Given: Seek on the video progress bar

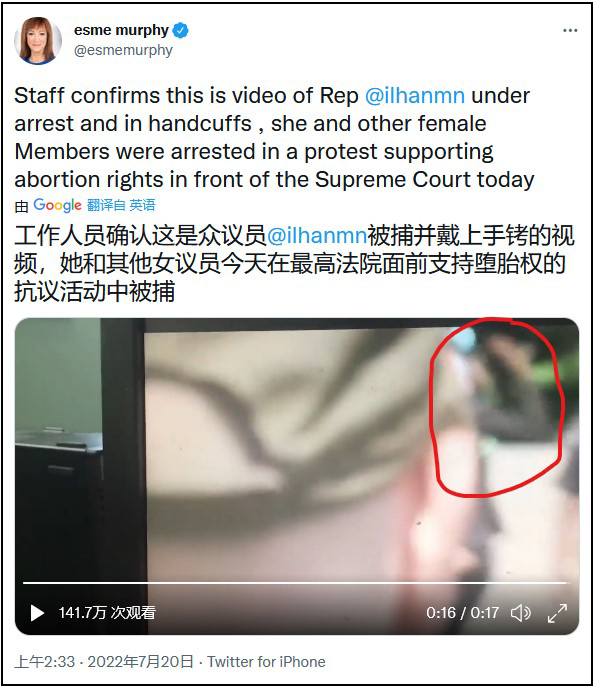Looking at the screenshot, I should (294, 583).
